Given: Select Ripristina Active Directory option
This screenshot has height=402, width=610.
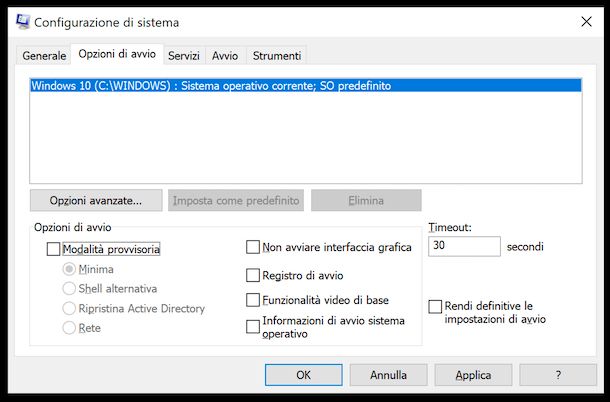Looking at the screenshot, I should coord(69,309).
